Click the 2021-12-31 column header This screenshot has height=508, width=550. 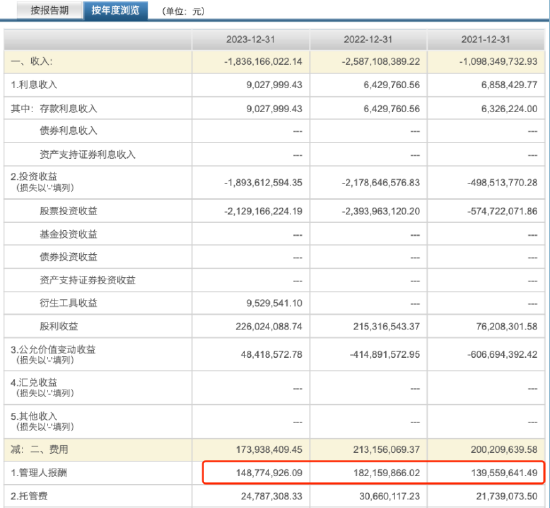tap(485, 39)
